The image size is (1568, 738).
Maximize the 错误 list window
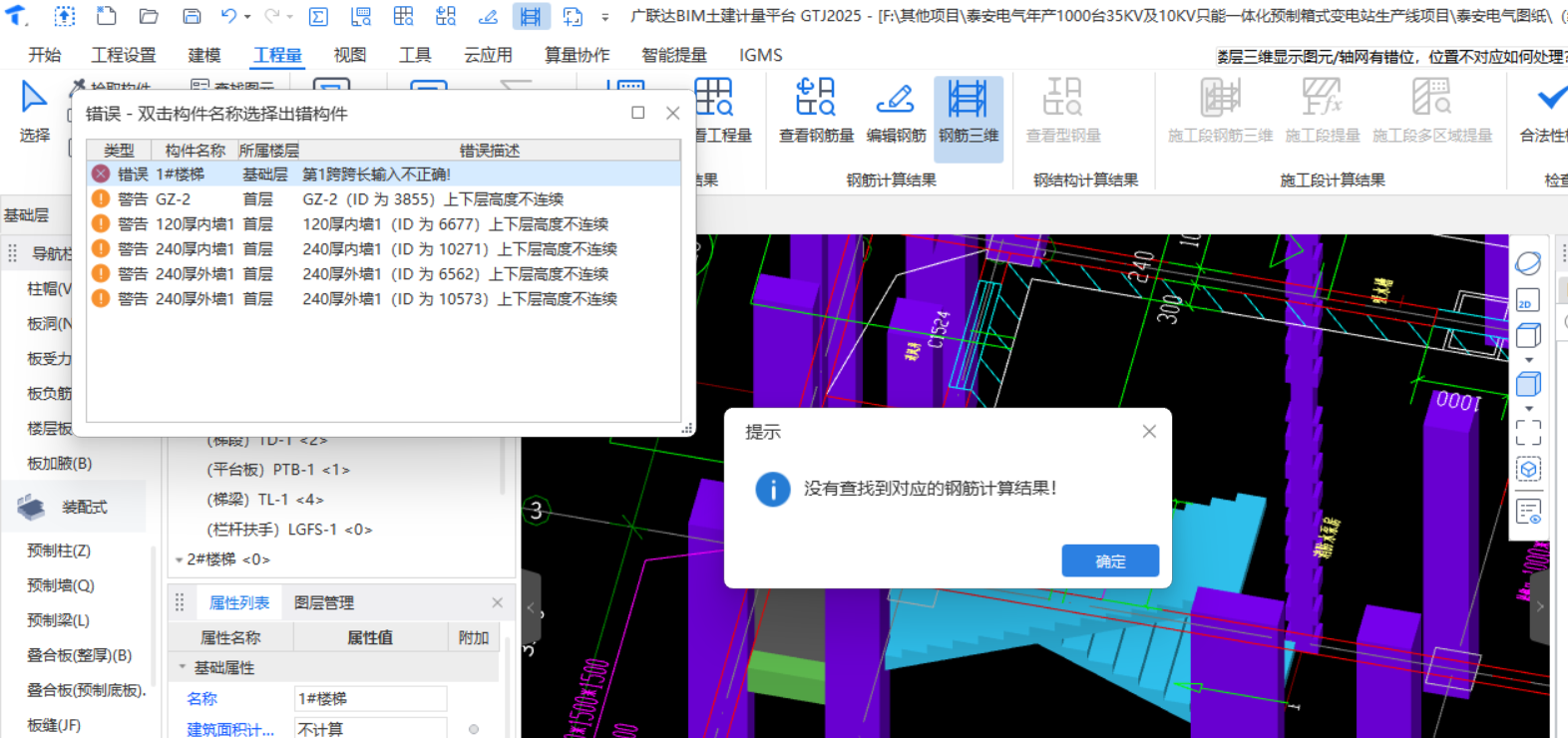[637, 113]
